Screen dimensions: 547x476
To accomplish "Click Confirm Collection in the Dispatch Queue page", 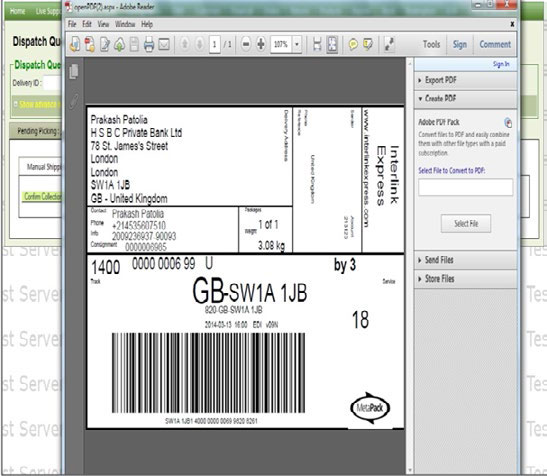I will point(42,196).
